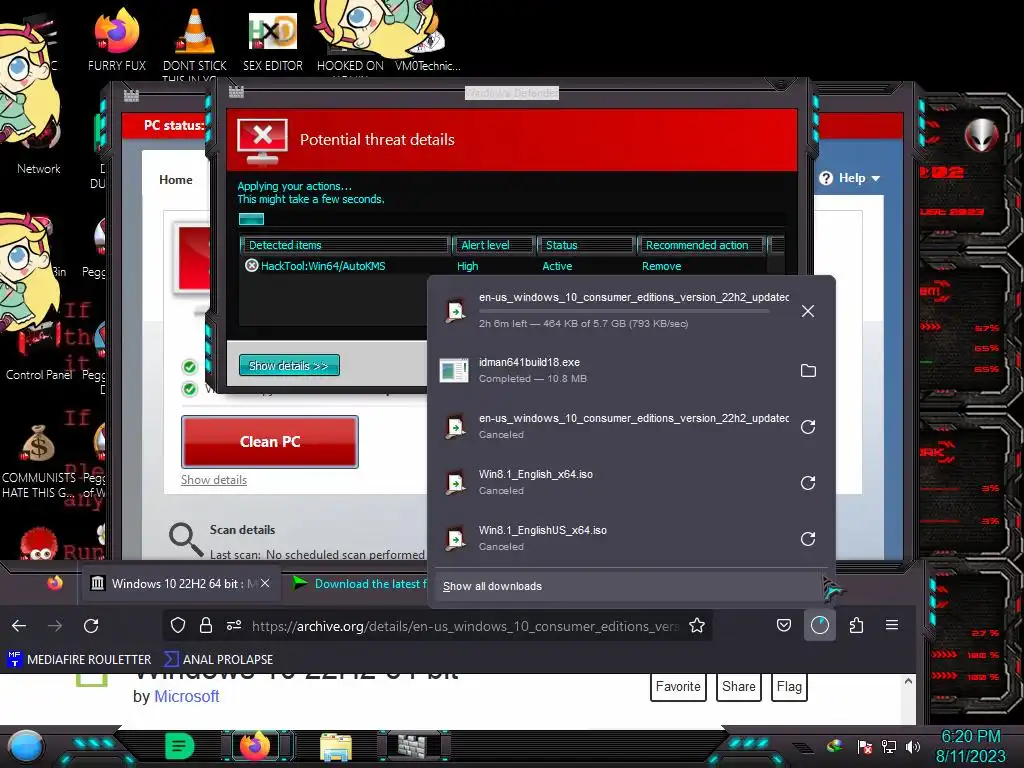
Task: Click the Share button on archive page
Action: (x=739, y=686)
